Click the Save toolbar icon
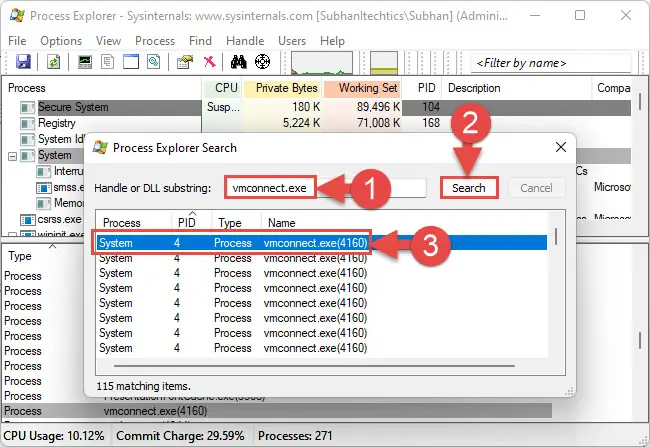The image size is (650, 447). tap(23, 62)
